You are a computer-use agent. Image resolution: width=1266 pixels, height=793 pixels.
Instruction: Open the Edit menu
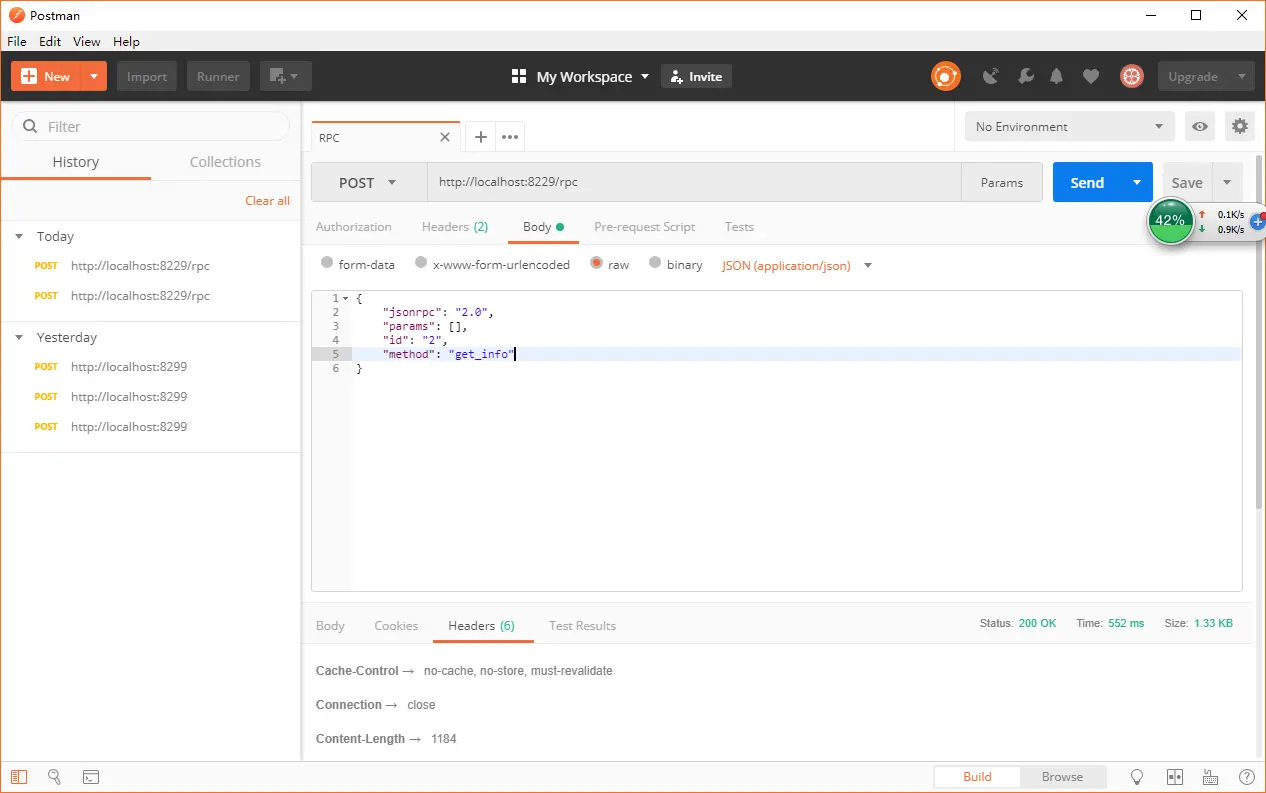pos(50,41)
